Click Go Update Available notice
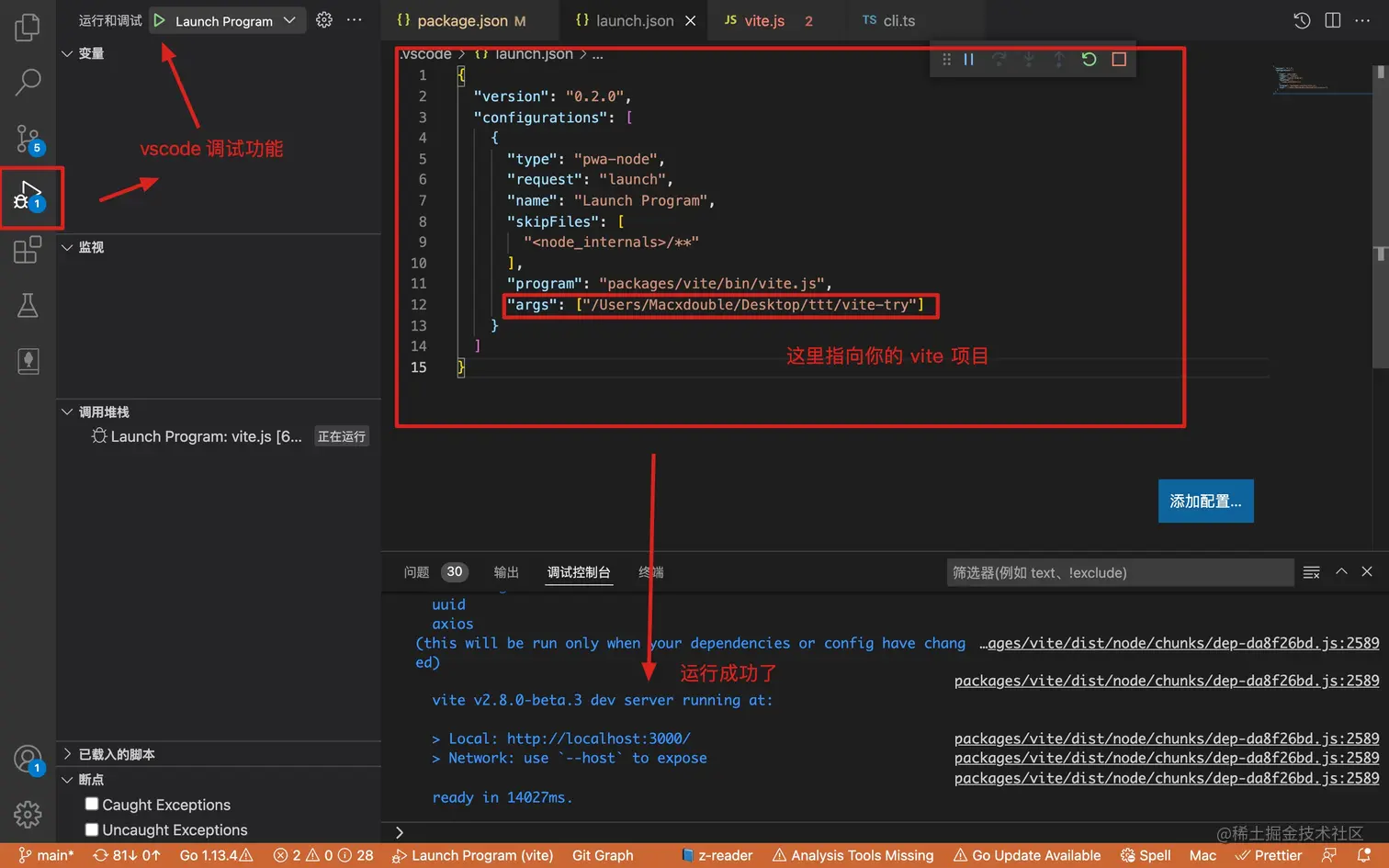 tap(1027, 855)
